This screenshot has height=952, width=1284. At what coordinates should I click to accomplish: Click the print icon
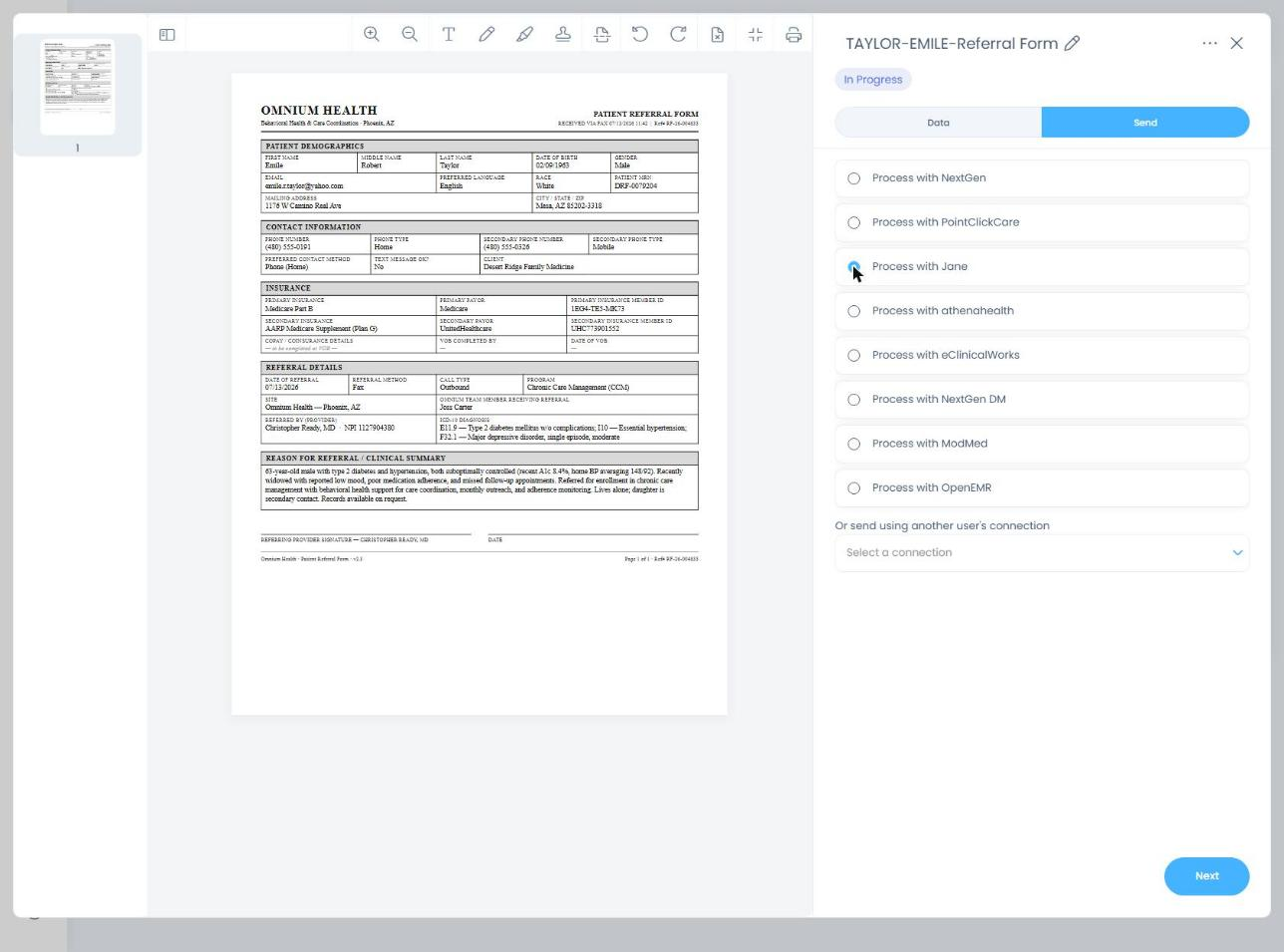[794, 34]
